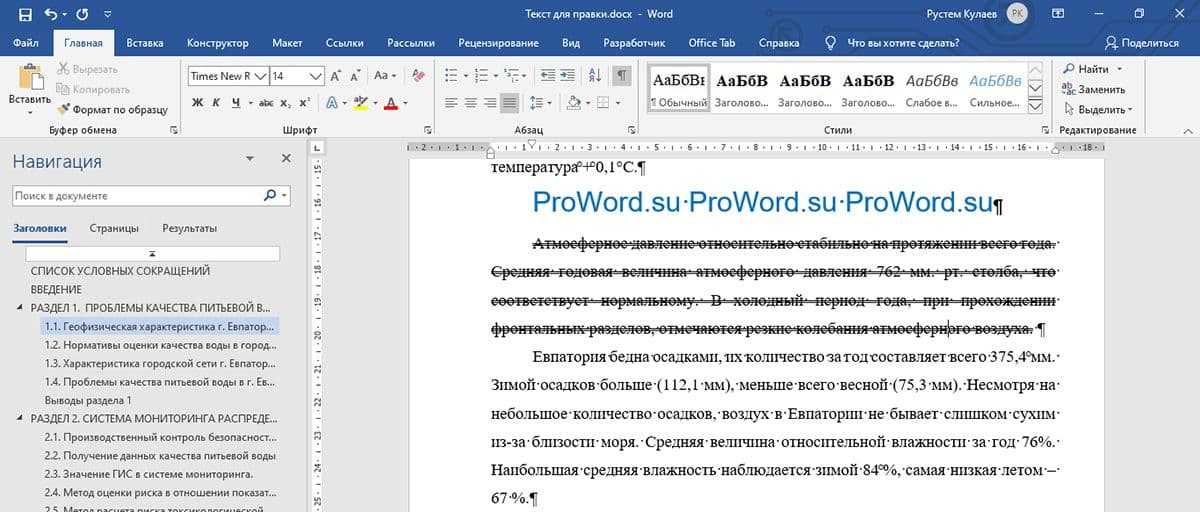Align text left
Image resolution: width=1200 pixels, height=512 pixels.
point(450,102)
